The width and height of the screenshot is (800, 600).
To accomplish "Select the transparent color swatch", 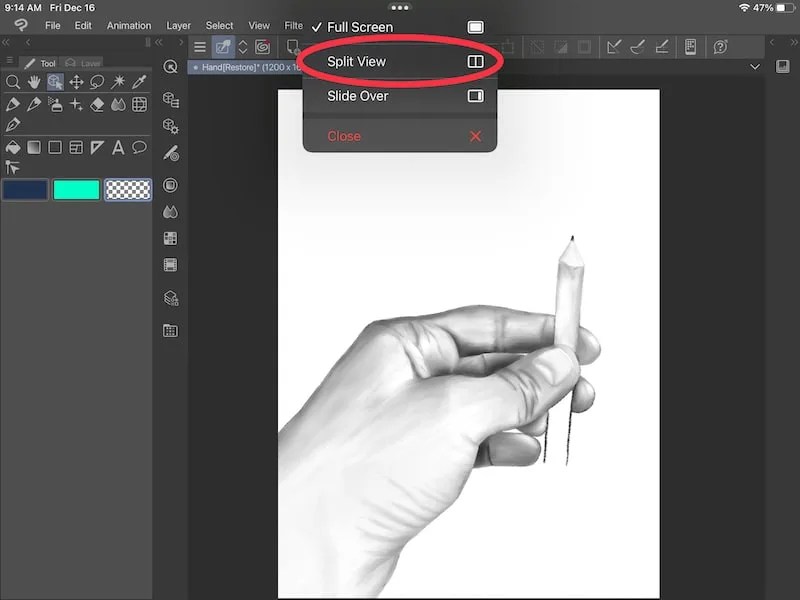I will coord(128,189).
